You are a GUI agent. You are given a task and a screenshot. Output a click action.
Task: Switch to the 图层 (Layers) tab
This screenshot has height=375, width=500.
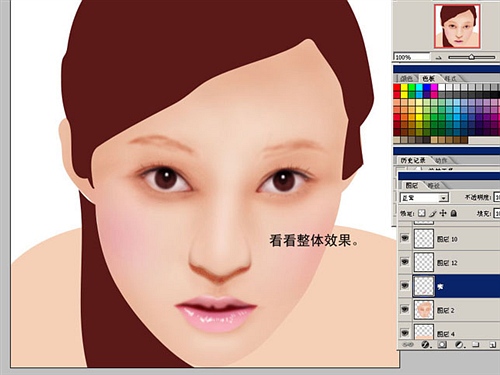[412, 185]
